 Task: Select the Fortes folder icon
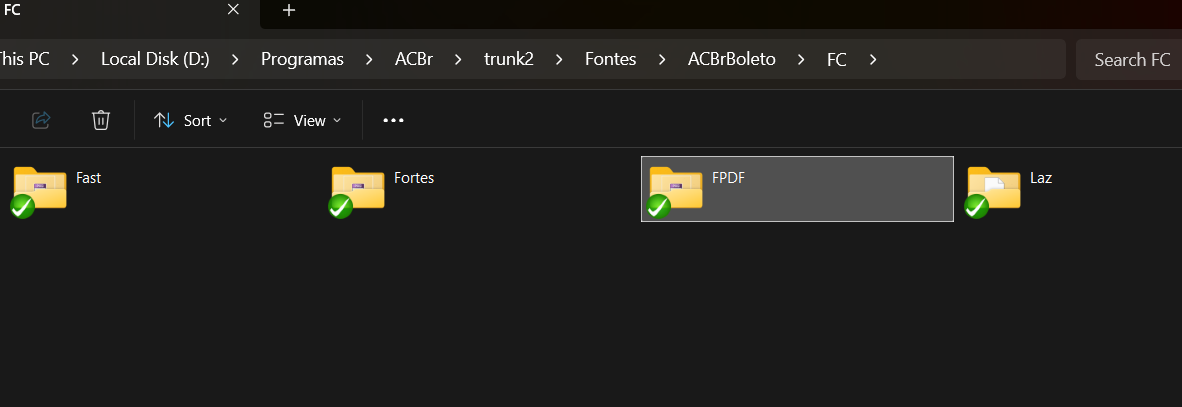358,191
